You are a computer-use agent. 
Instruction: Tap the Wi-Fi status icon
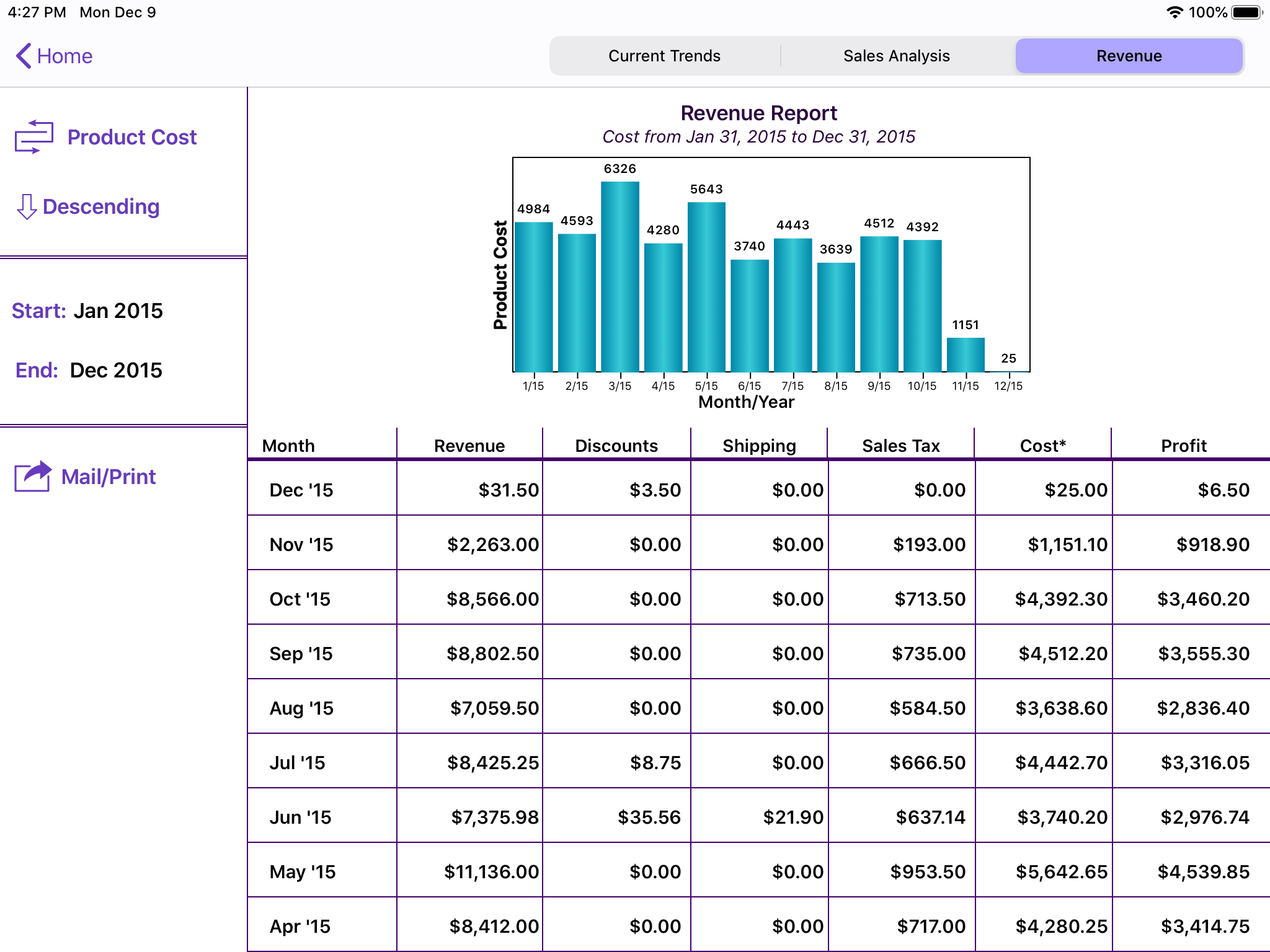[x=1174, y=12]
